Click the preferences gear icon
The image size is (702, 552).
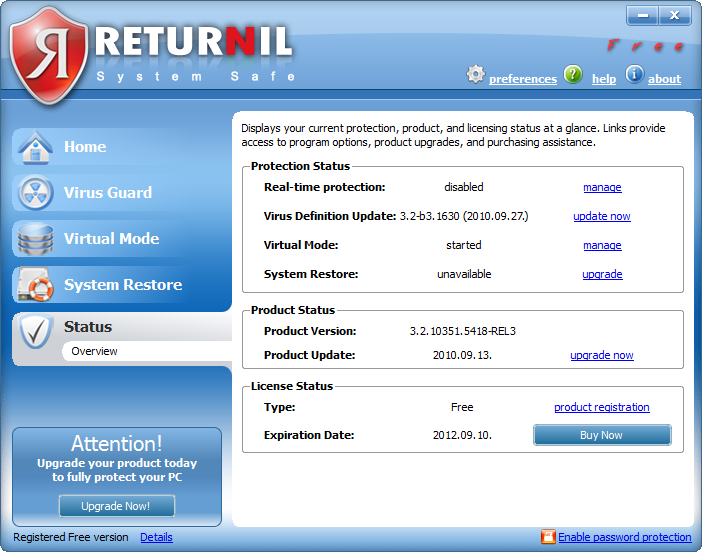[475, 74]
